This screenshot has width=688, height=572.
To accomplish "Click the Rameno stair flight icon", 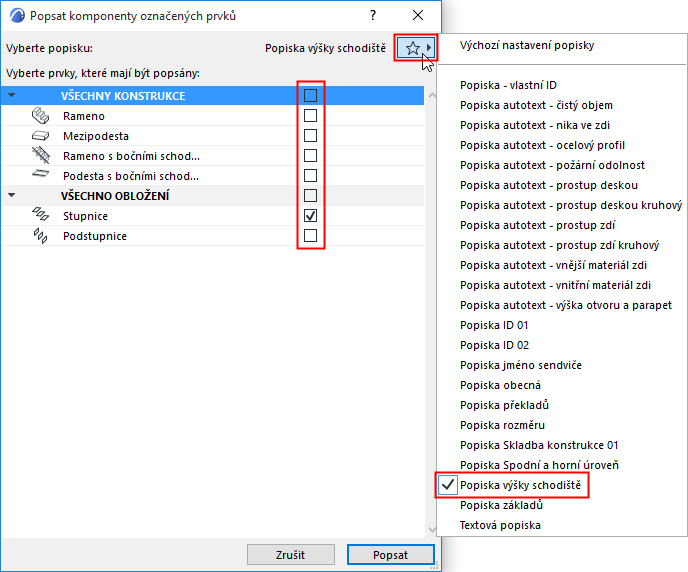I will [x=41, y=116].
